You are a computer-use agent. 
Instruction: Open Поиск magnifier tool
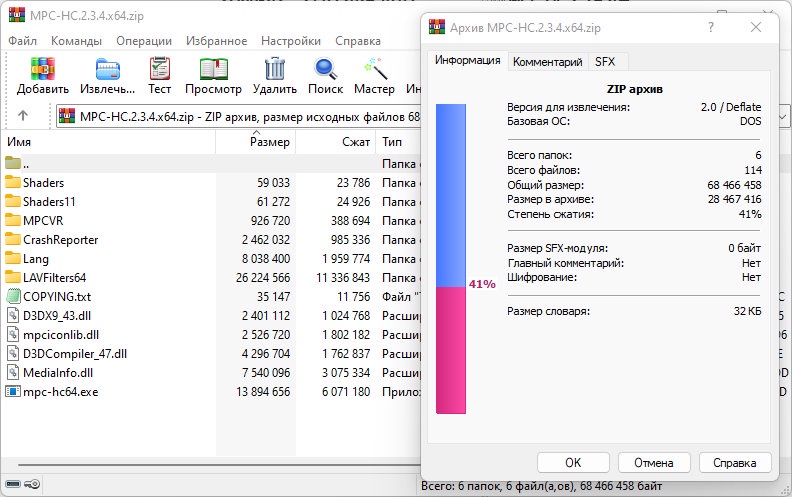(325, 69)
